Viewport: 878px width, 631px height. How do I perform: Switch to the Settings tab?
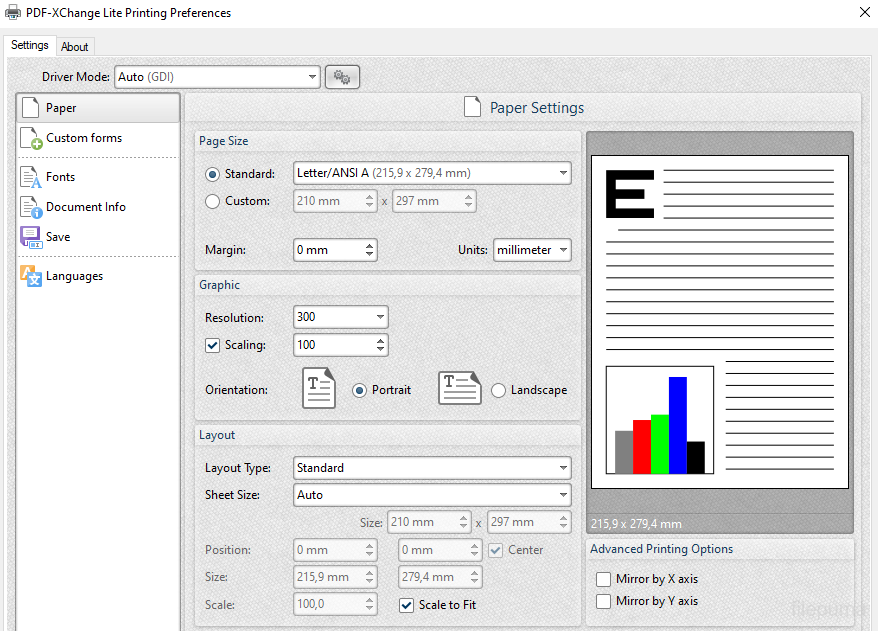click(x=29, y=46)
